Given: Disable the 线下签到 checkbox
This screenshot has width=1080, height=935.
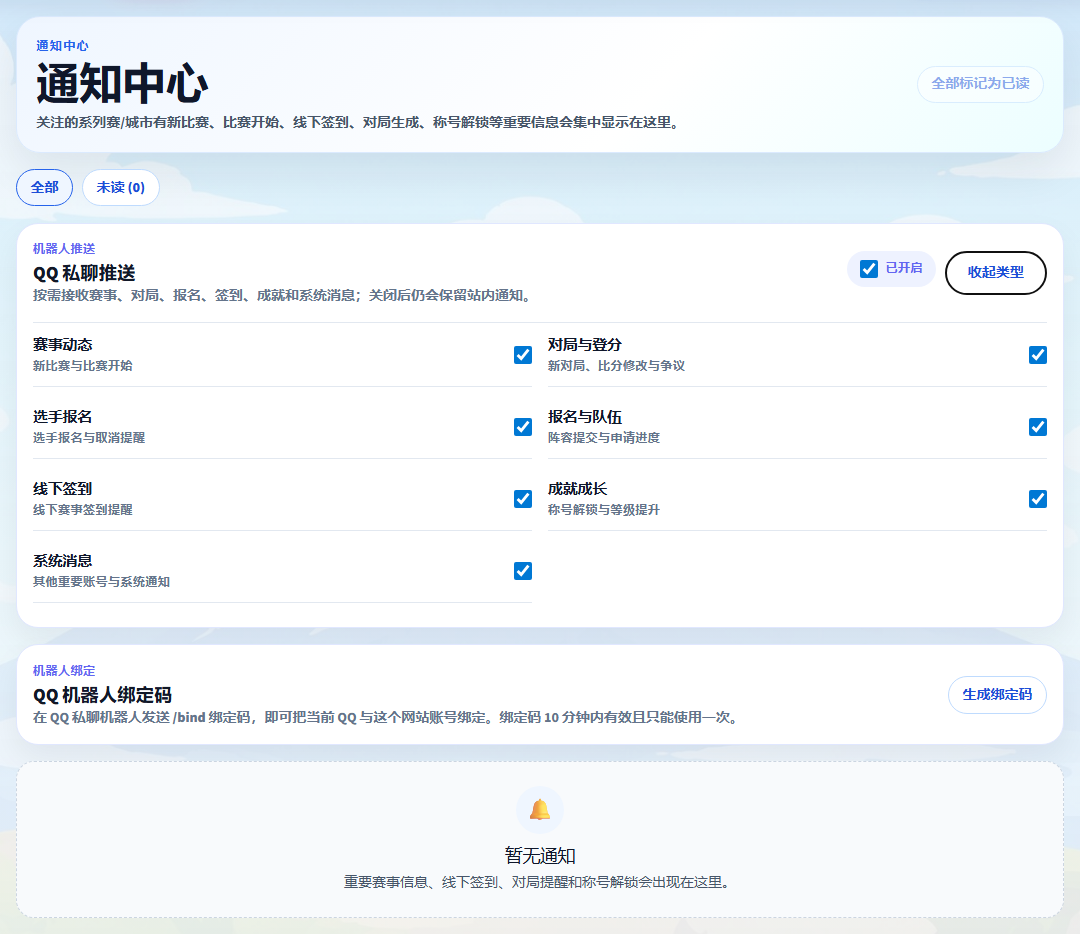Looking at the screenshot, I should pyautogui.click(x=523, y=499).
